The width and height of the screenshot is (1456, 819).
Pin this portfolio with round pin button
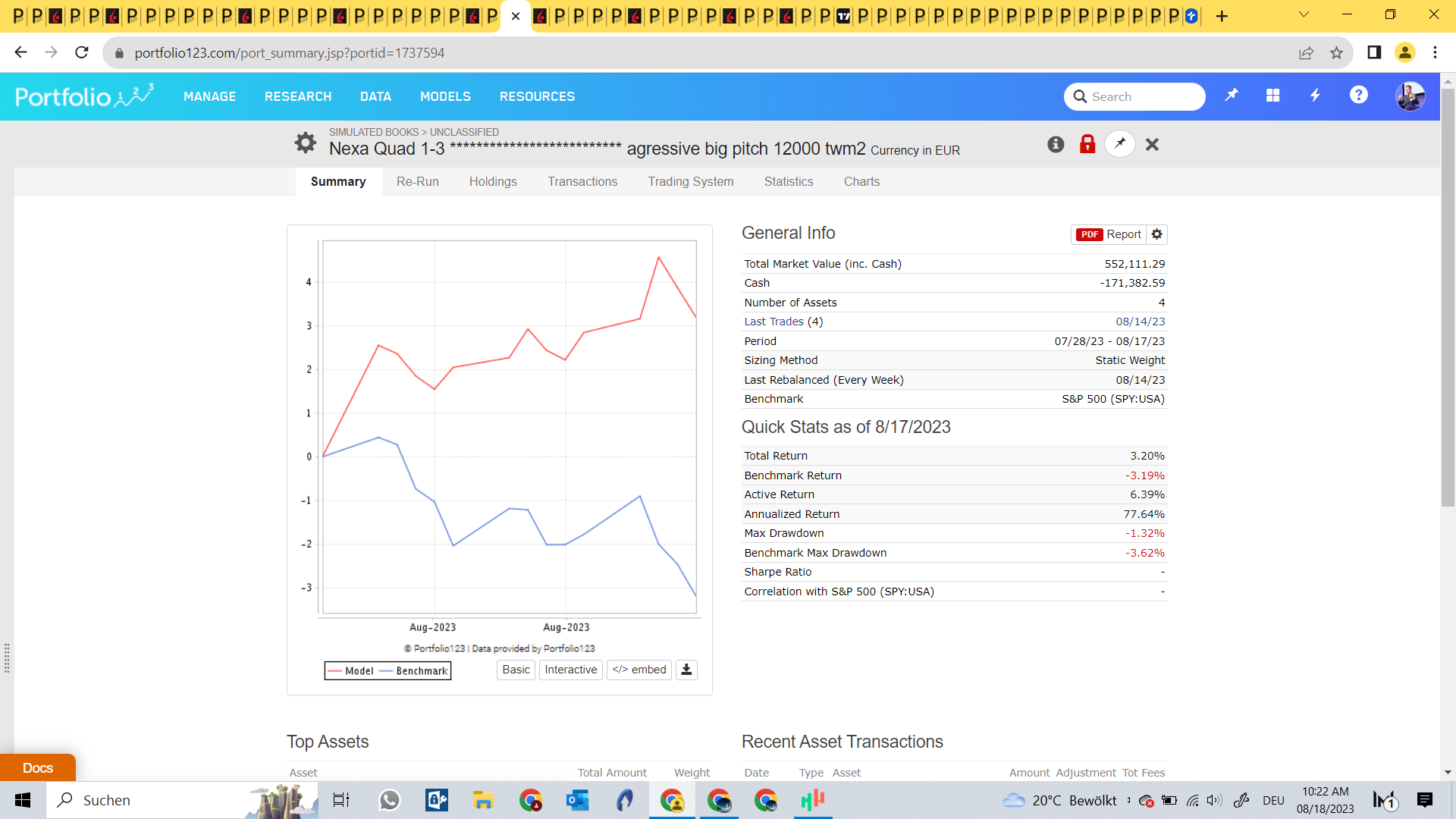coord(1120,144)
